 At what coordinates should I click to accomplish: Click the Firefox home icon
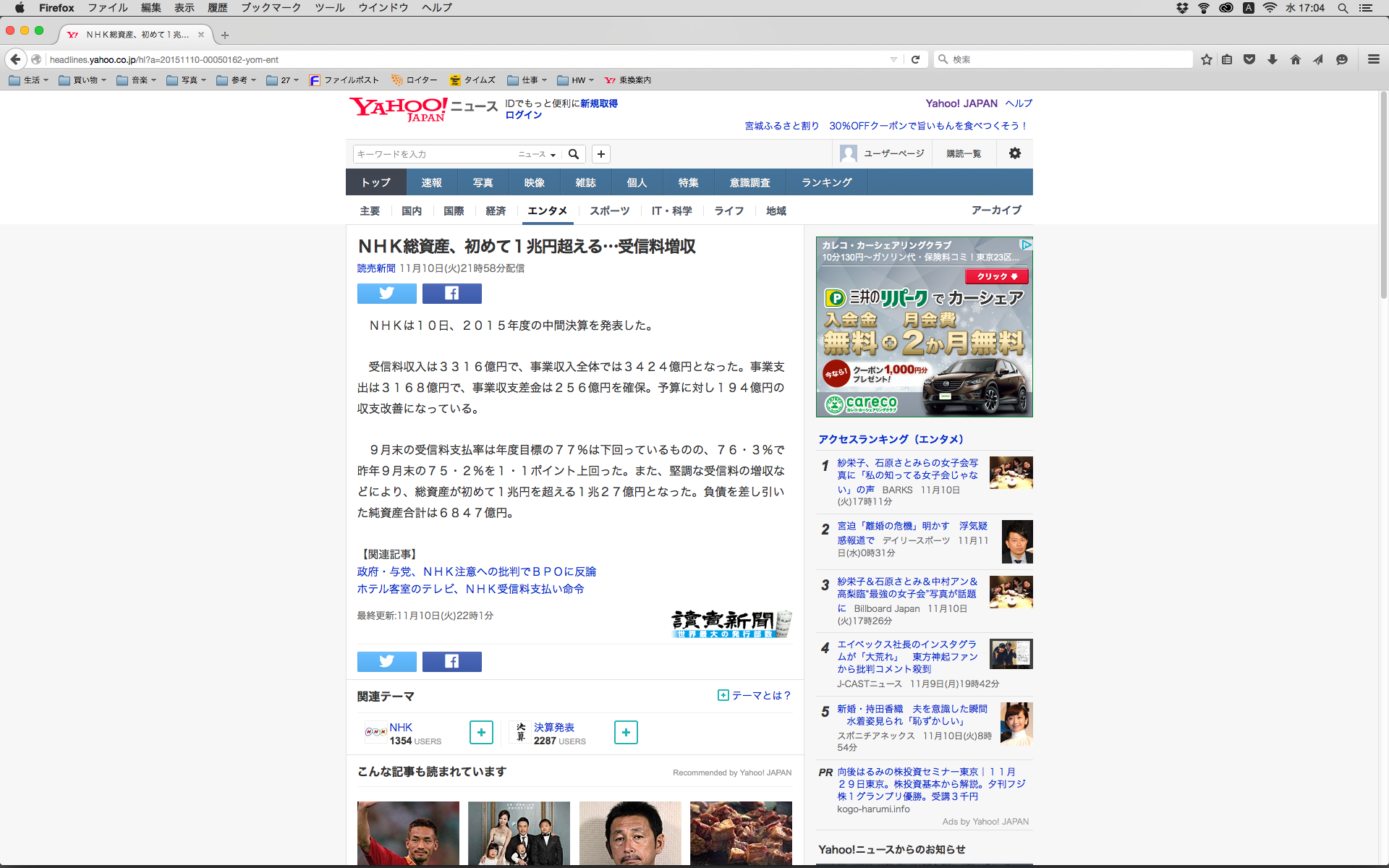[1295, 59]
